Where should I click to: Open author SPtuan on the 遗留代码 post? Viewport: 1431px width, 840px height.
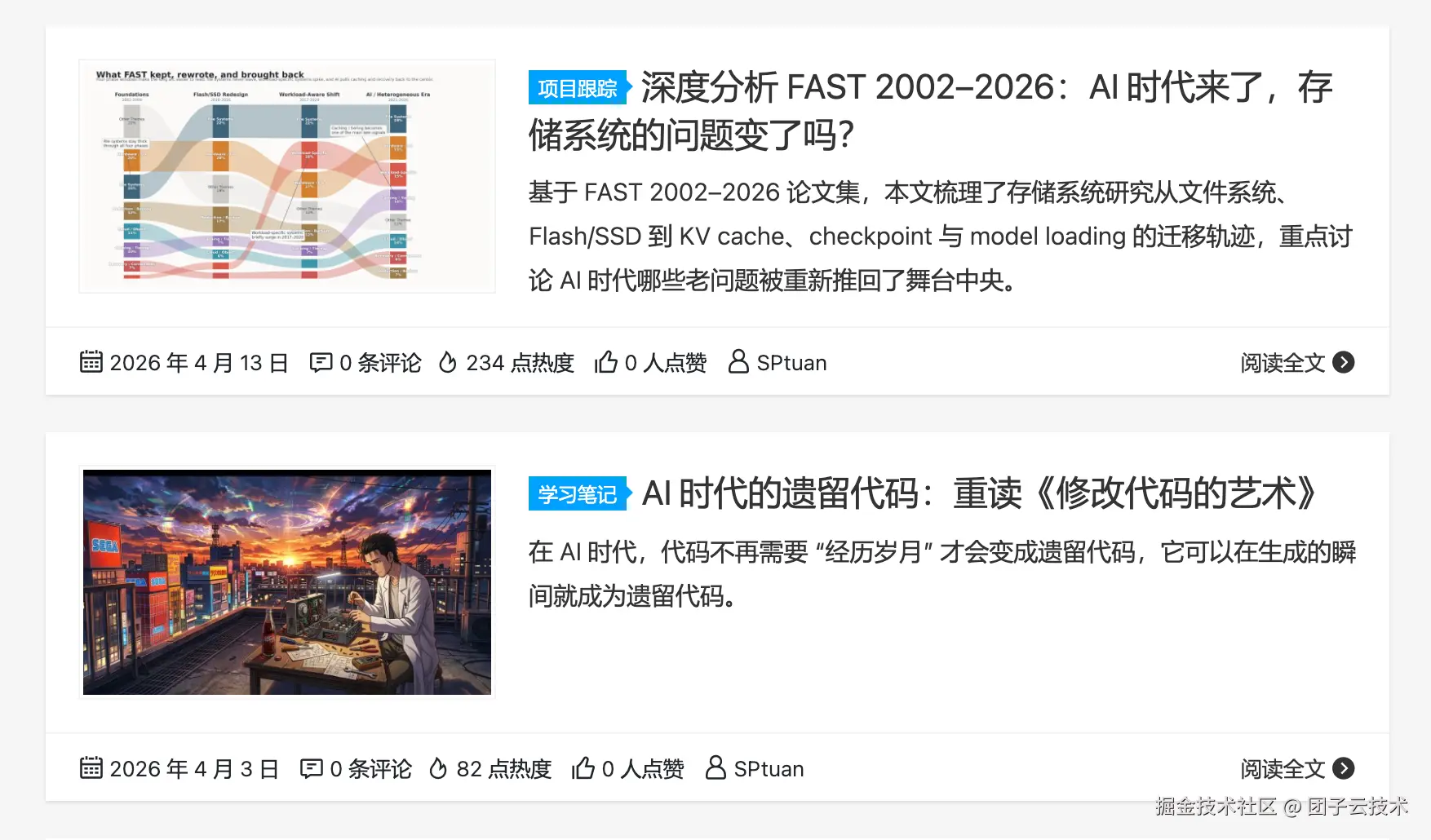click(769, 769)
